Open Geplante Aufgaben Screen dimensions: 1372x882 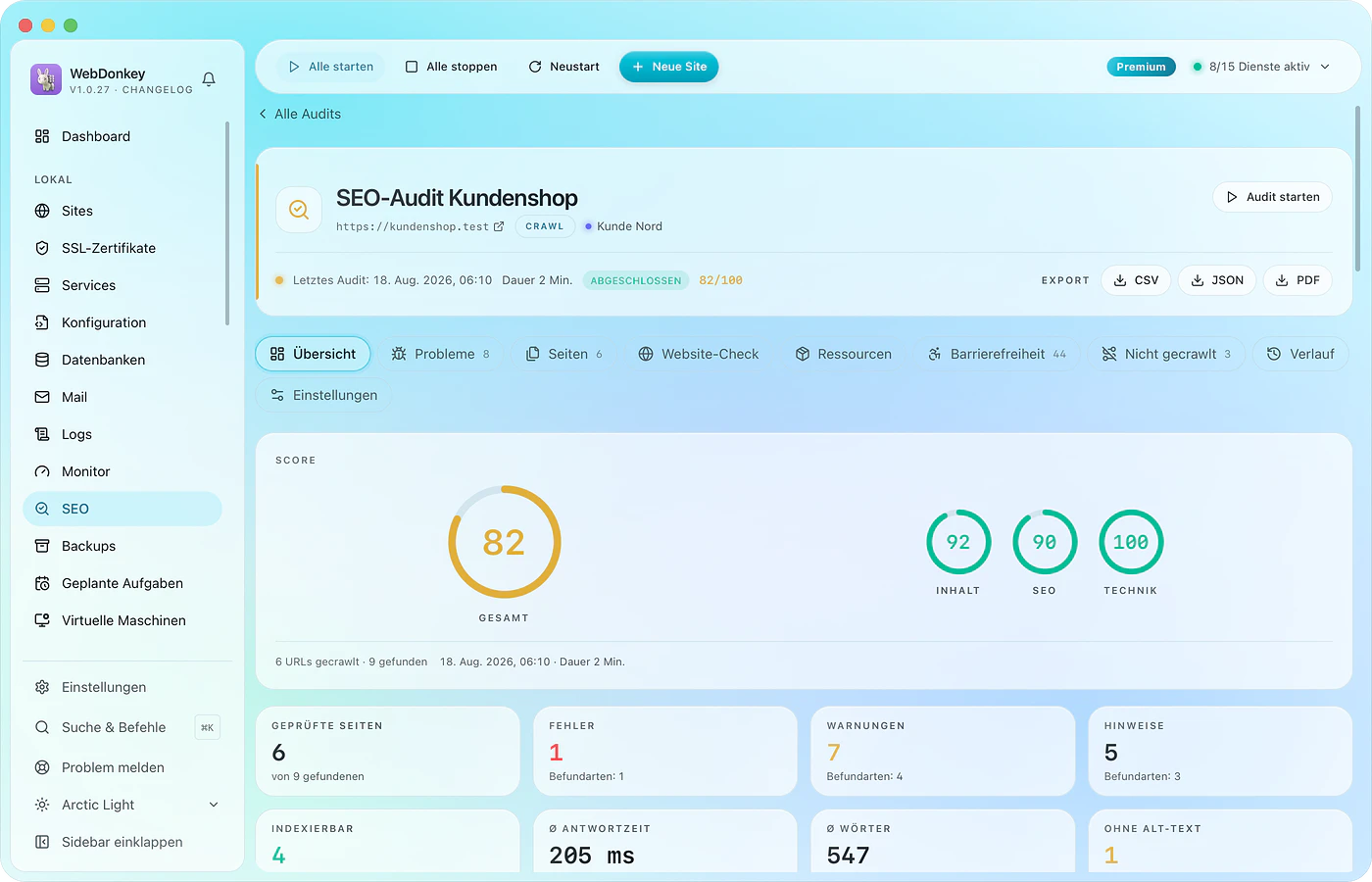coord(122,583)
